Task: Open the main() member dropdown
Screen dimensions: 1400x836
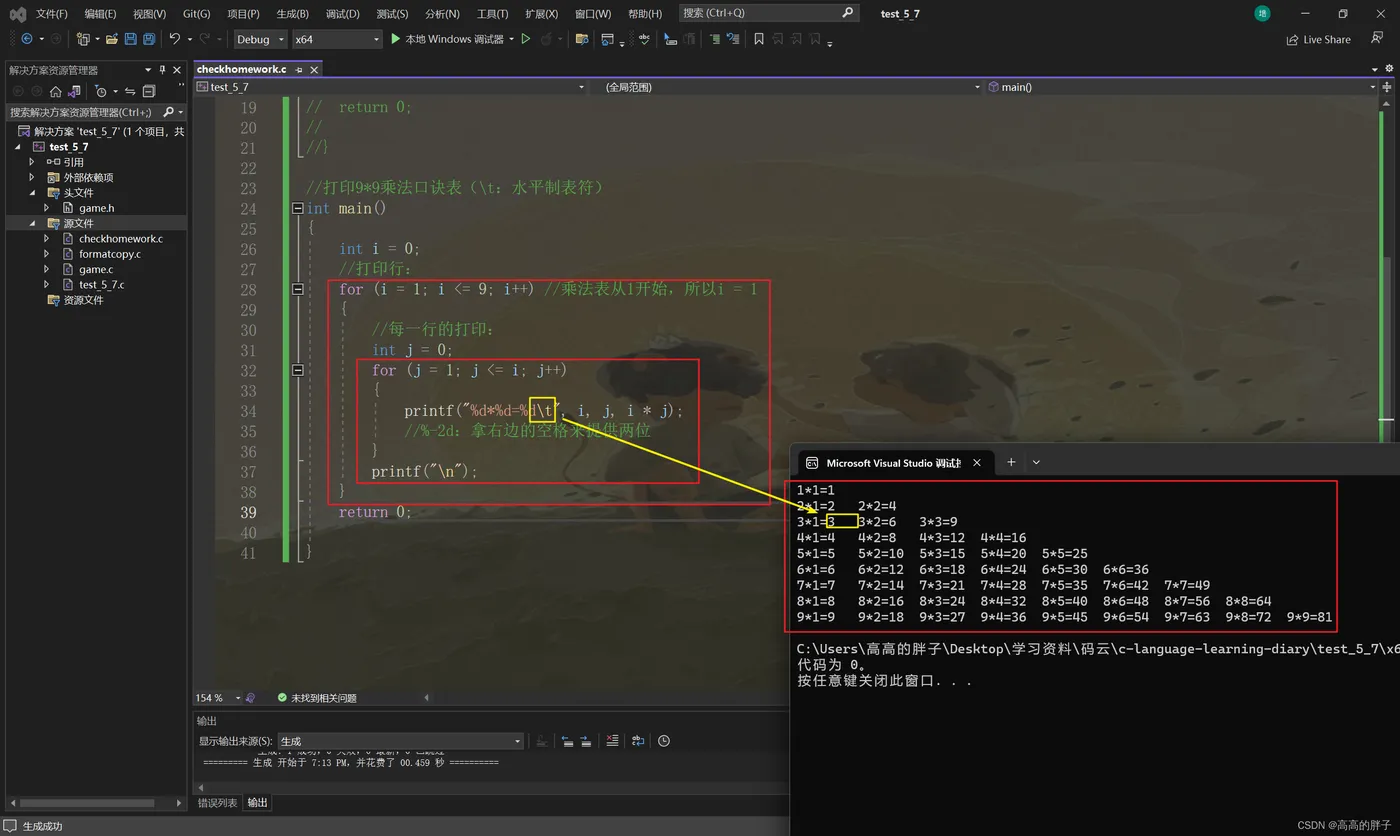Action: pos(1182,87)
